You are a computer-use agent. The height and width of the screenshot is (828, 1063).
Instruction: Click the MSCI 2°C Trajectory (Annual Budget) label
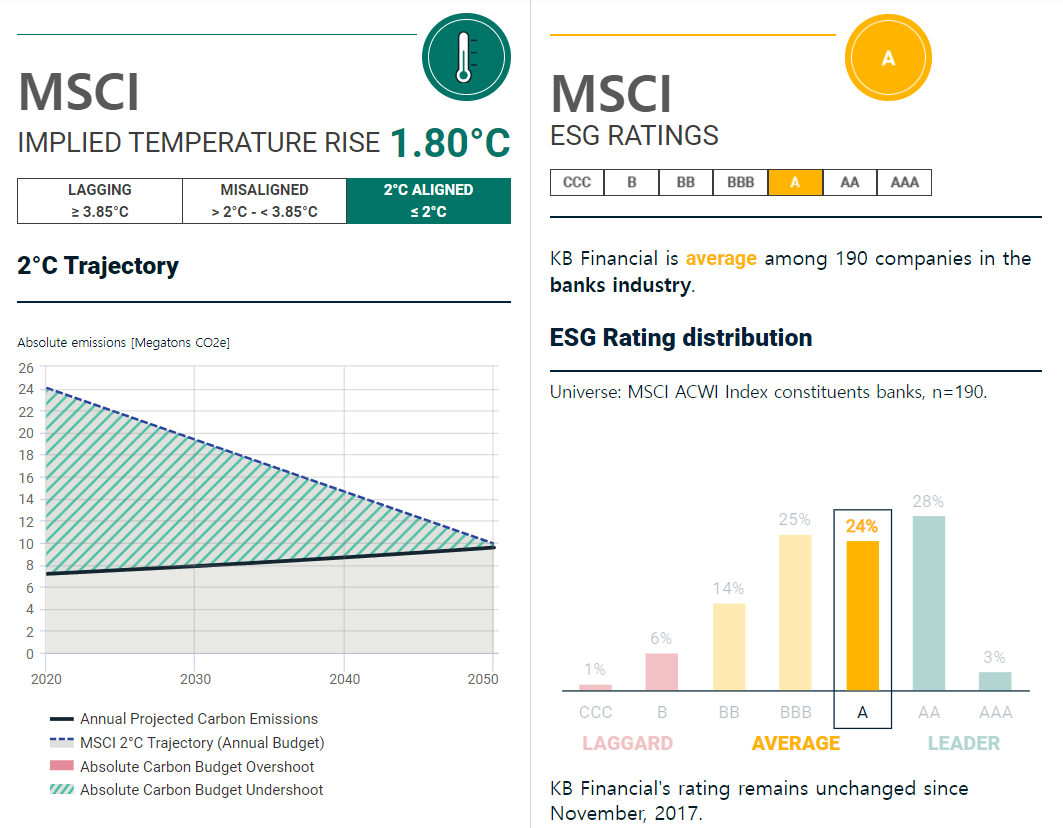202,743
